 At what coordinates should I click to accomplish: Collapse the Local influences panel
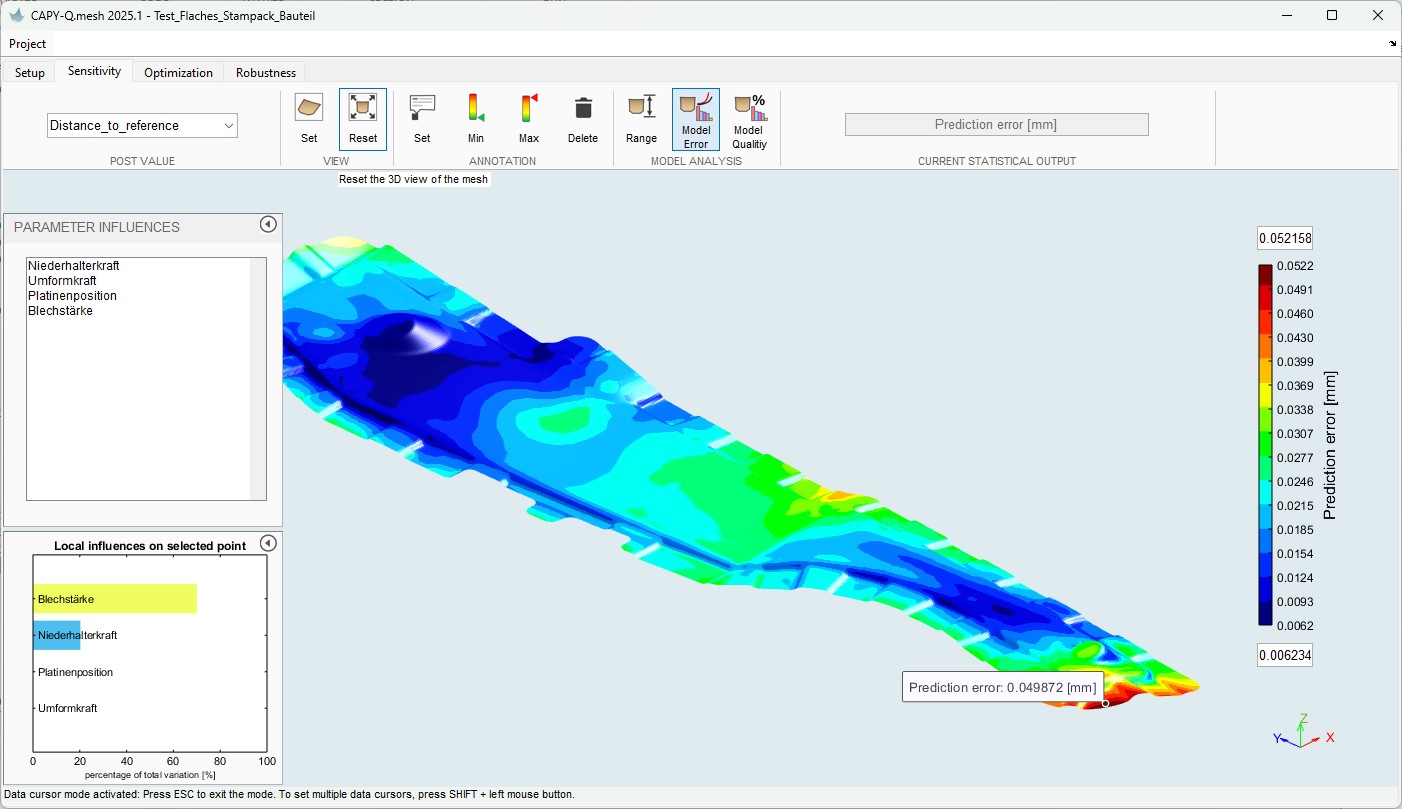click(268, 543)
